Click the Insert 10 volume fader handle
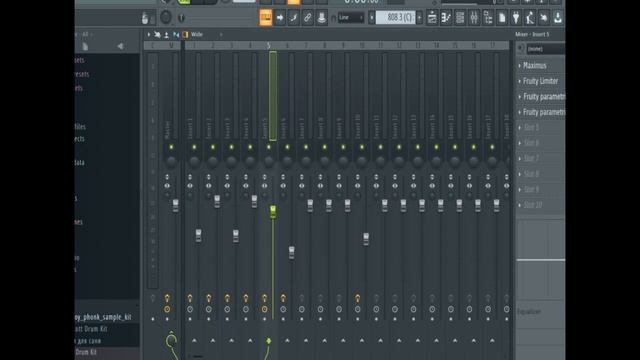 pyautogui.click(x=366, y=239)
